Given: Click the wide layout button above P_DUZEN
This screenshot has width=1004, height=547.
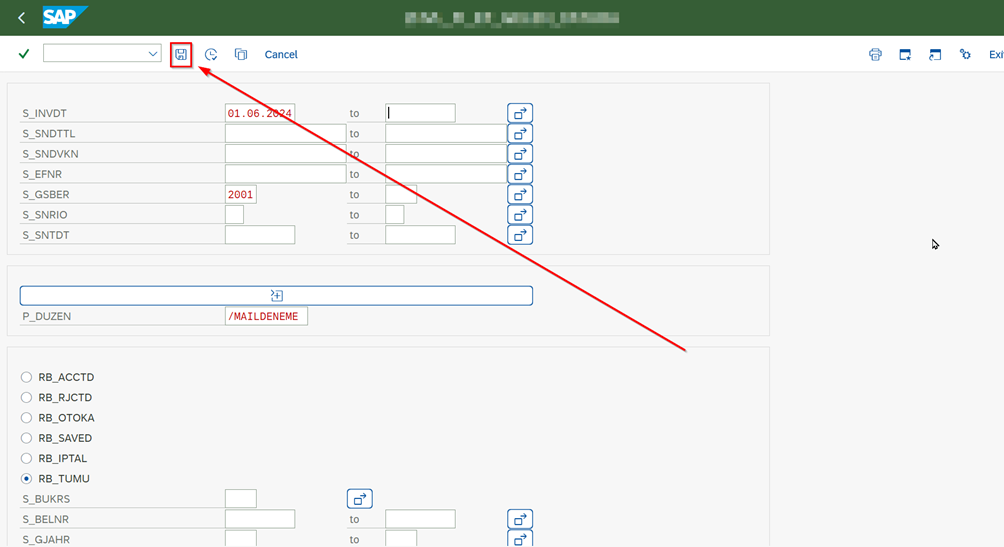Looking at the screenshot, I should [x=276, y=295].
